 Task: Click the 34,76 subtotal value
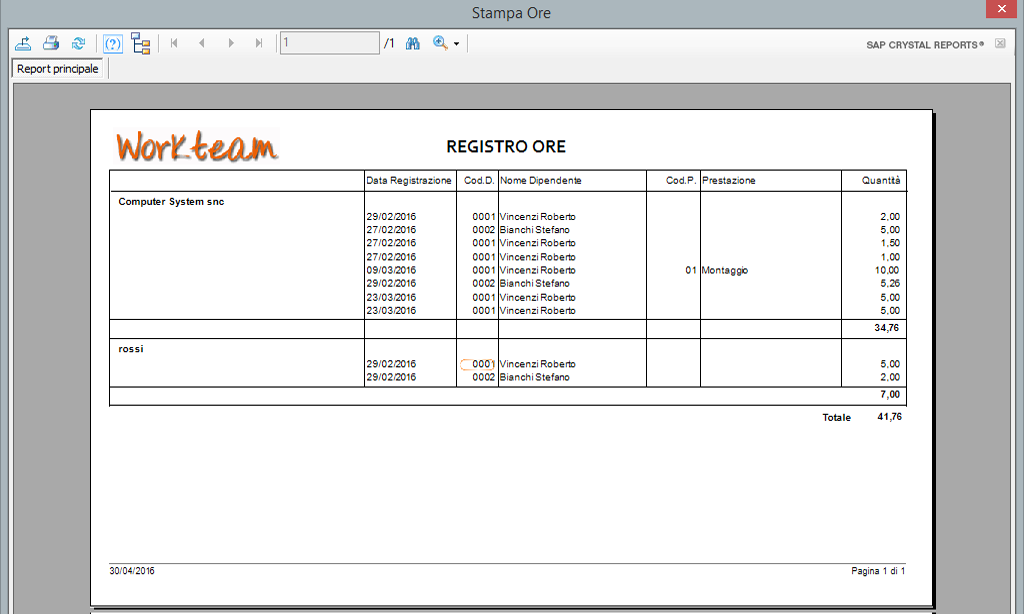pos(887,328)
